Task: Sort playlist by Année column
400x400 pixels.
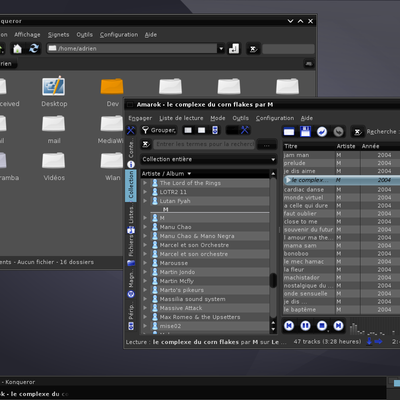Action: [380, 146]
